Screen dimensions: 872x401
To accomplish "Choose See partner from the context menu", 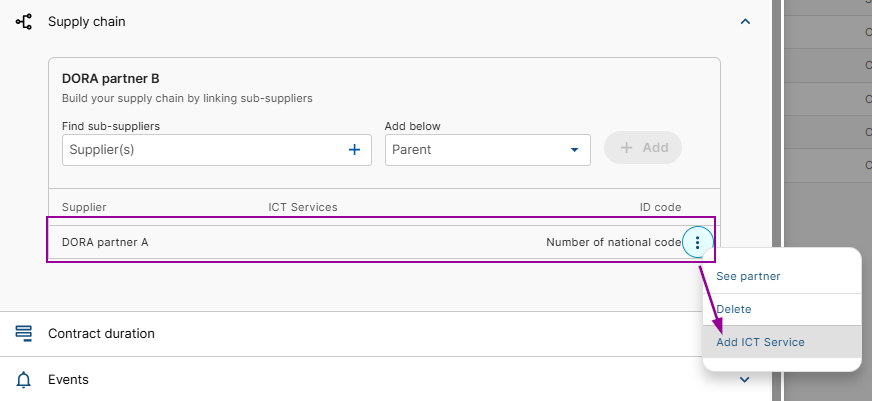I will tap(748, 276).
